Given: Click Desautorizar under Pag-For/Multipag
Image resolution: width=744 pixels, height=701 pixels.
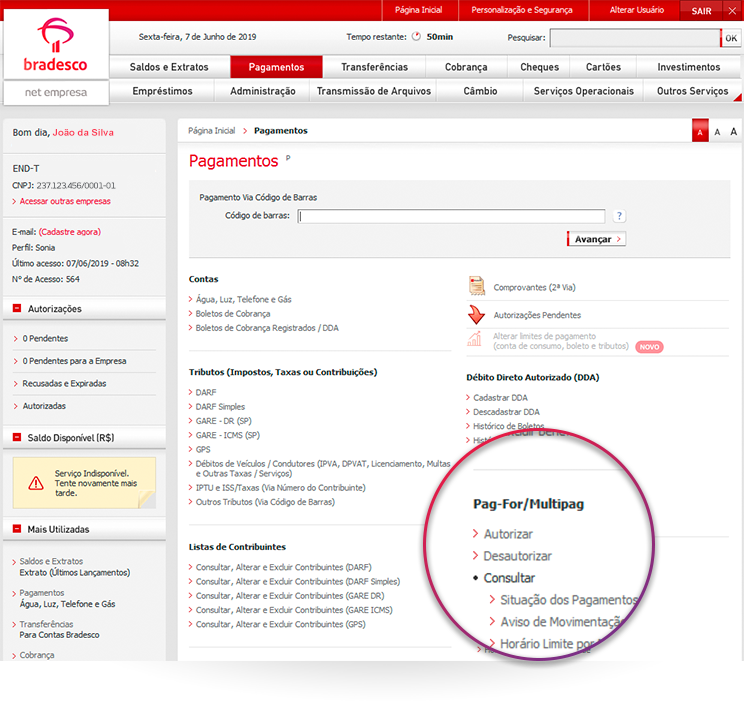Looking at the screenshot, I should [x=518, y=556].
